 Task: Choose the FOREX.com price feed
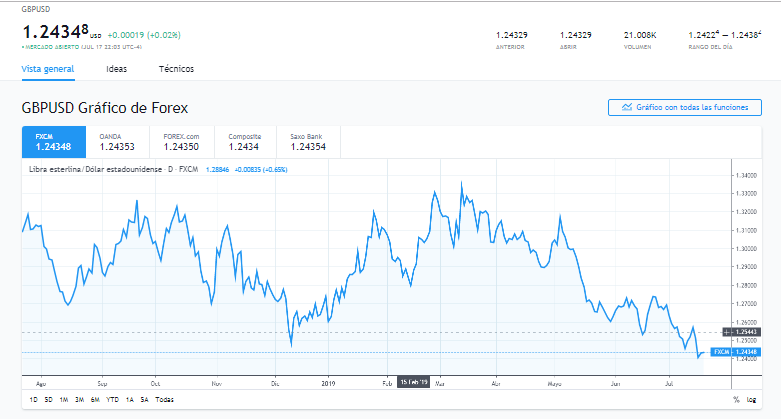coord(181,142)
